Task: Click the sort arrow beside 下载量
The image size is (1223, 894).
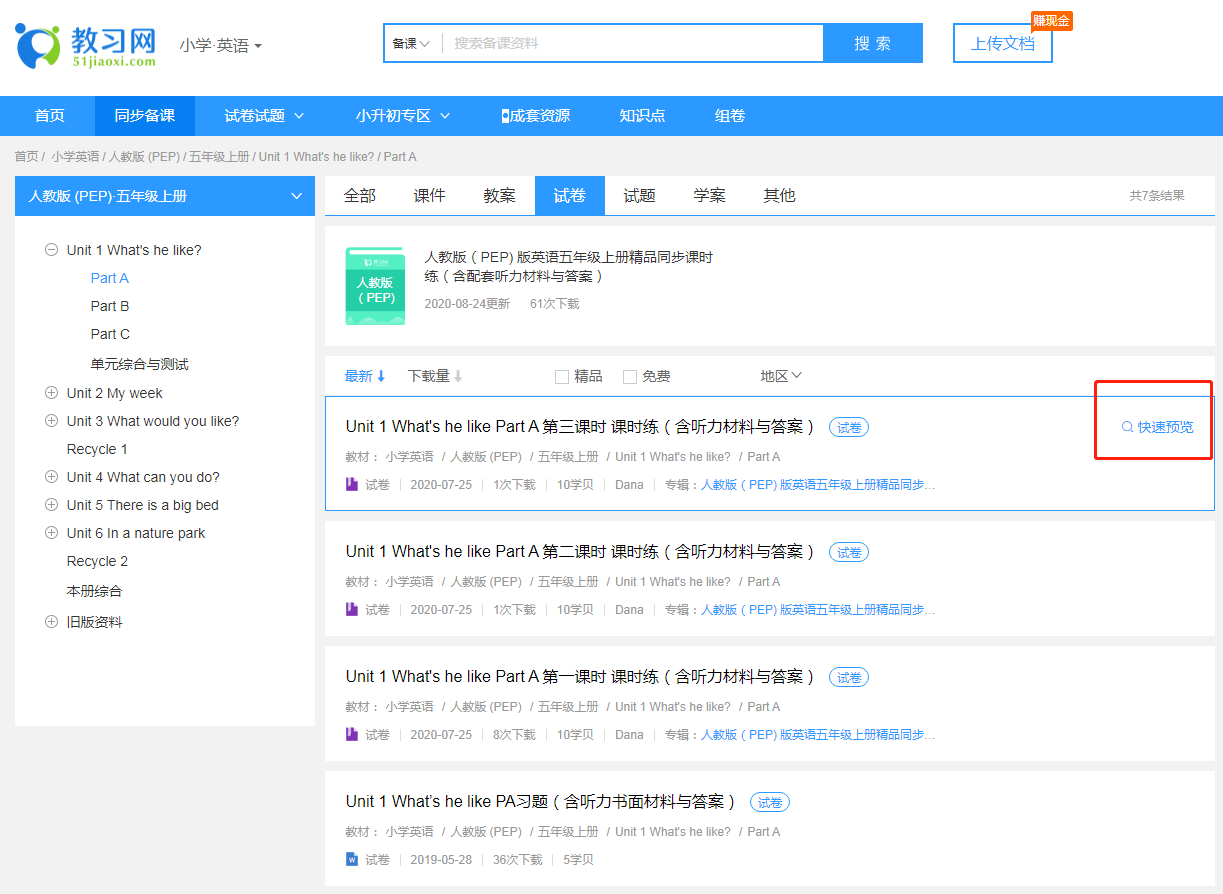Action: (458, 377)
